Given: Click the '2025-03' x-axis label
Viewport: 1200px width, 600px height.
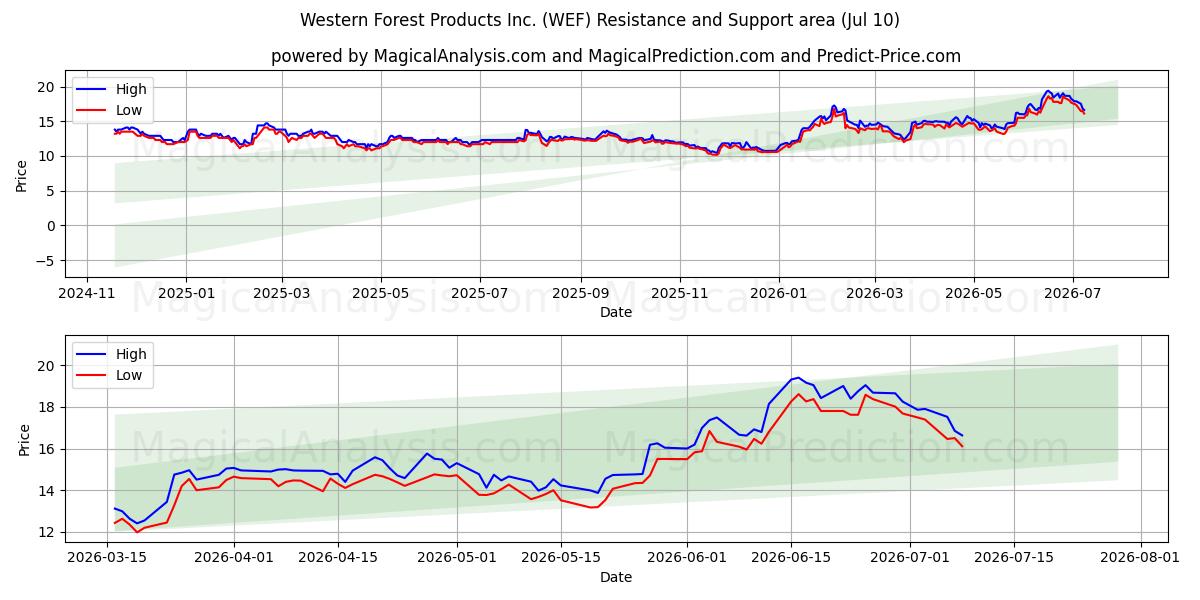Looking at the screenshot, I should pyautogui.click(x=282, y=294).
